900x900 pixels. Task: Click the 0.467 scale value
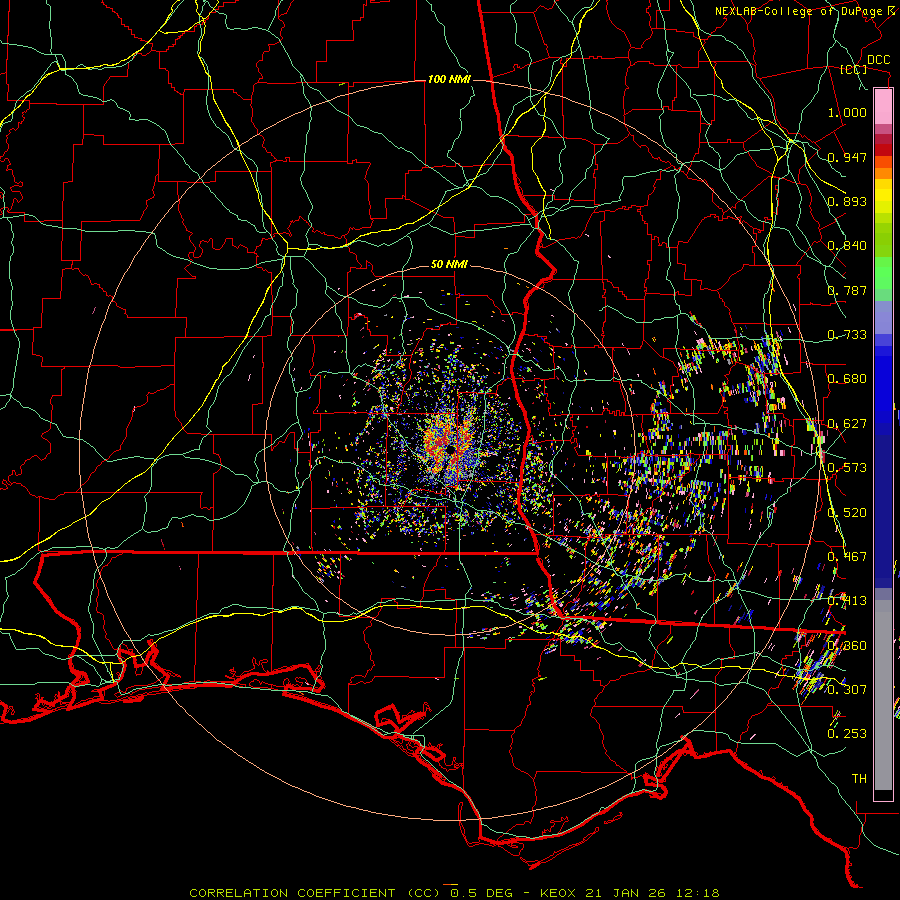click(847, 557)
